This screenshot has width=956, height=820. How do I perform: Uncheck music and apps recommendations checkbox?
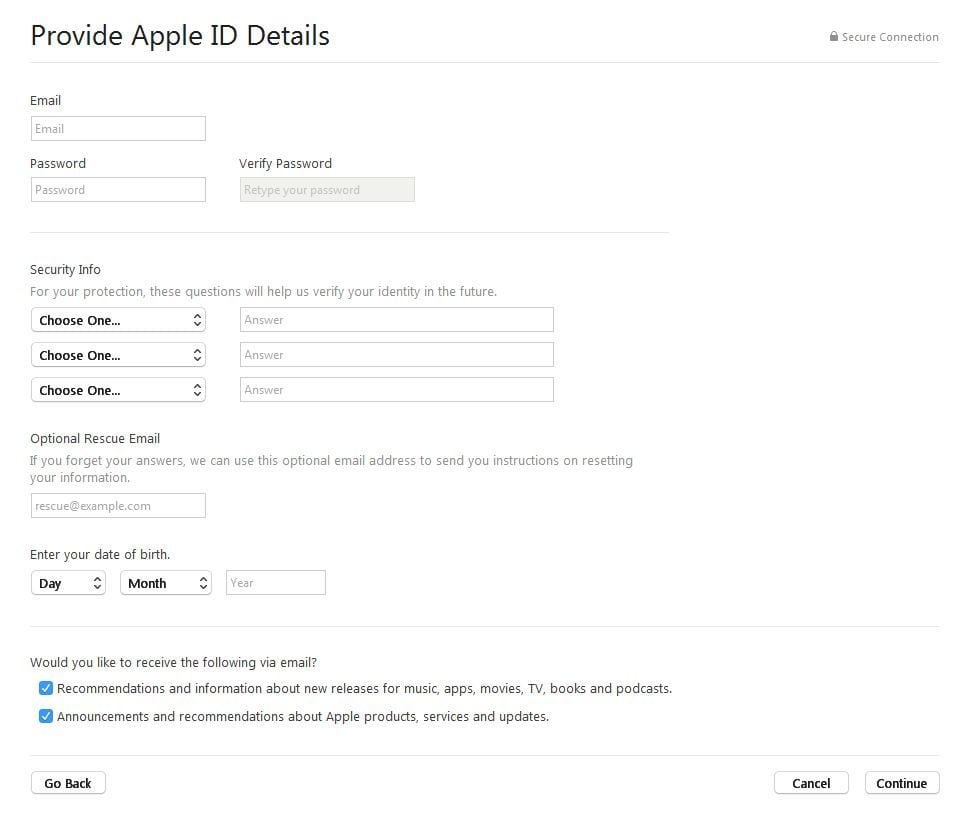click(46, 688)
